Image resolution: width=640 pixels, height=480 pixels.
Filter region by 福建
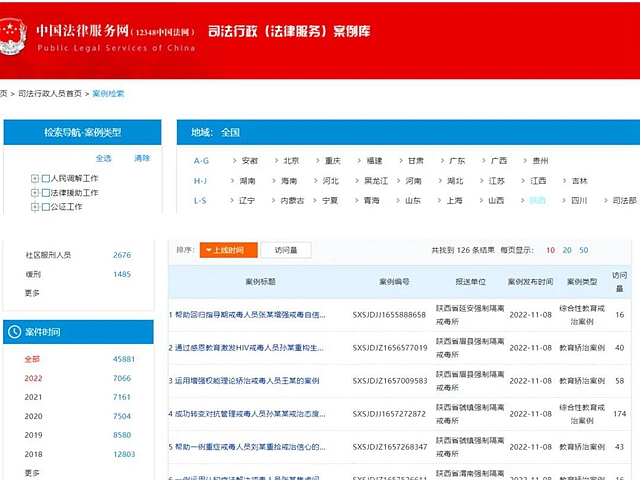pos(374,161)
